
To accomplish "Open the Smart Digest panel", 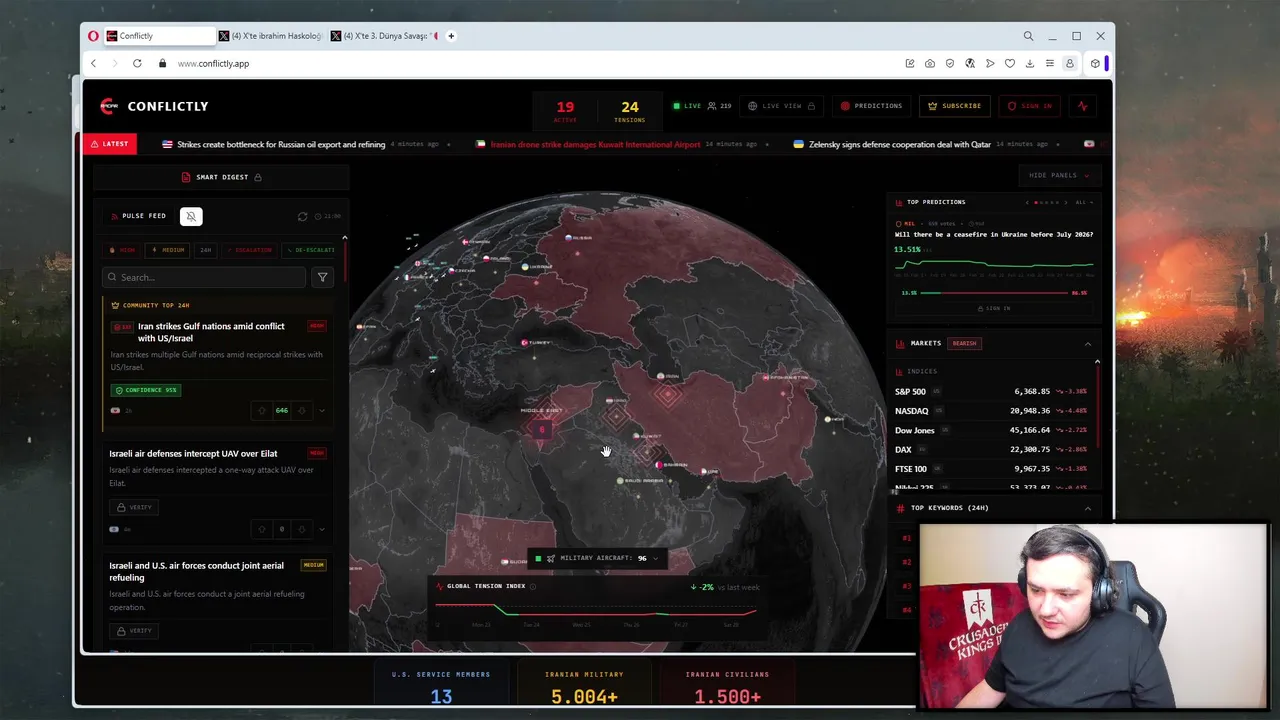I will (222, 177).
